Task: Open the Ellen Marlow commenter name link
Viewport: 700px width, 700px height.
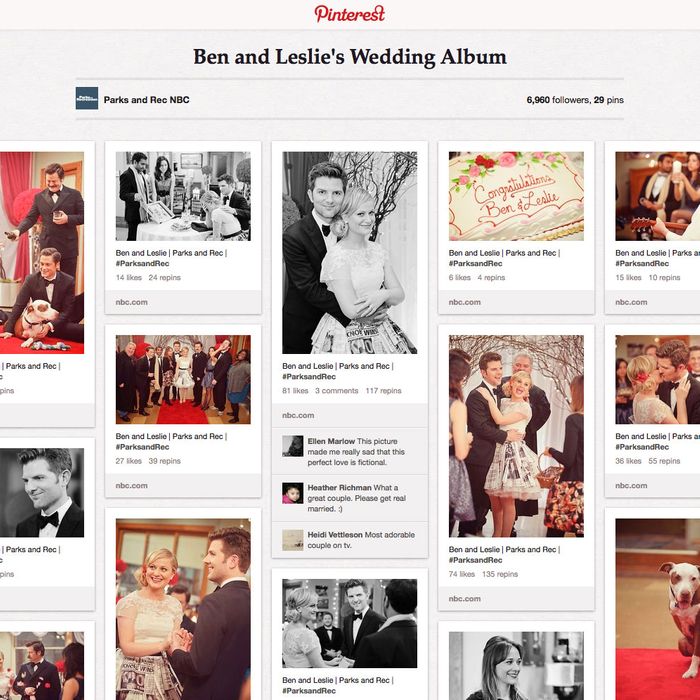Action: point(331,441)
